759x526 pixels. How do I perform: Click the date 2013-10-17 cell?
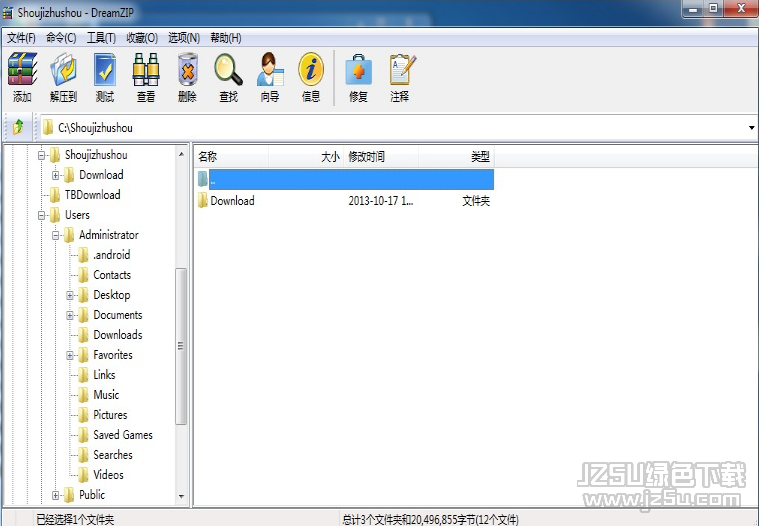tap(380, 201)
